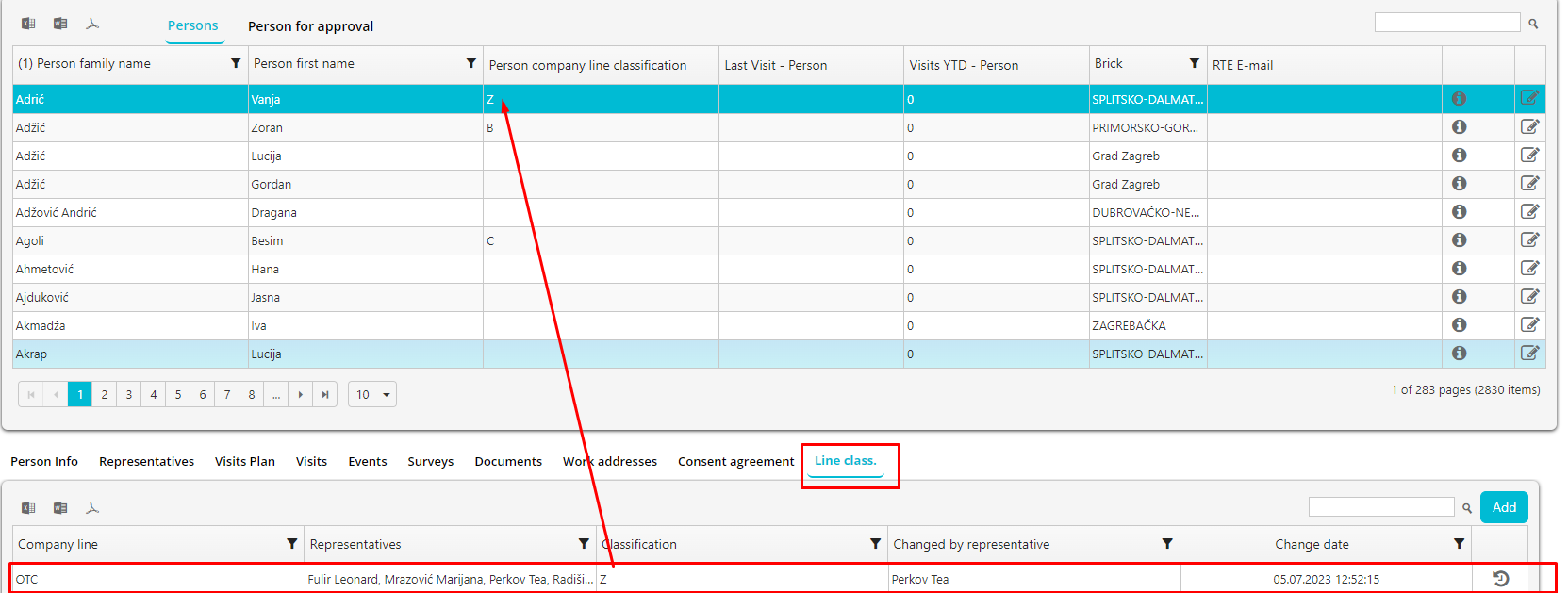Image resolution: width=1568 pixels, height=593 pixels.
Task: Open the Person for approval tab
Action: point(310,26)
